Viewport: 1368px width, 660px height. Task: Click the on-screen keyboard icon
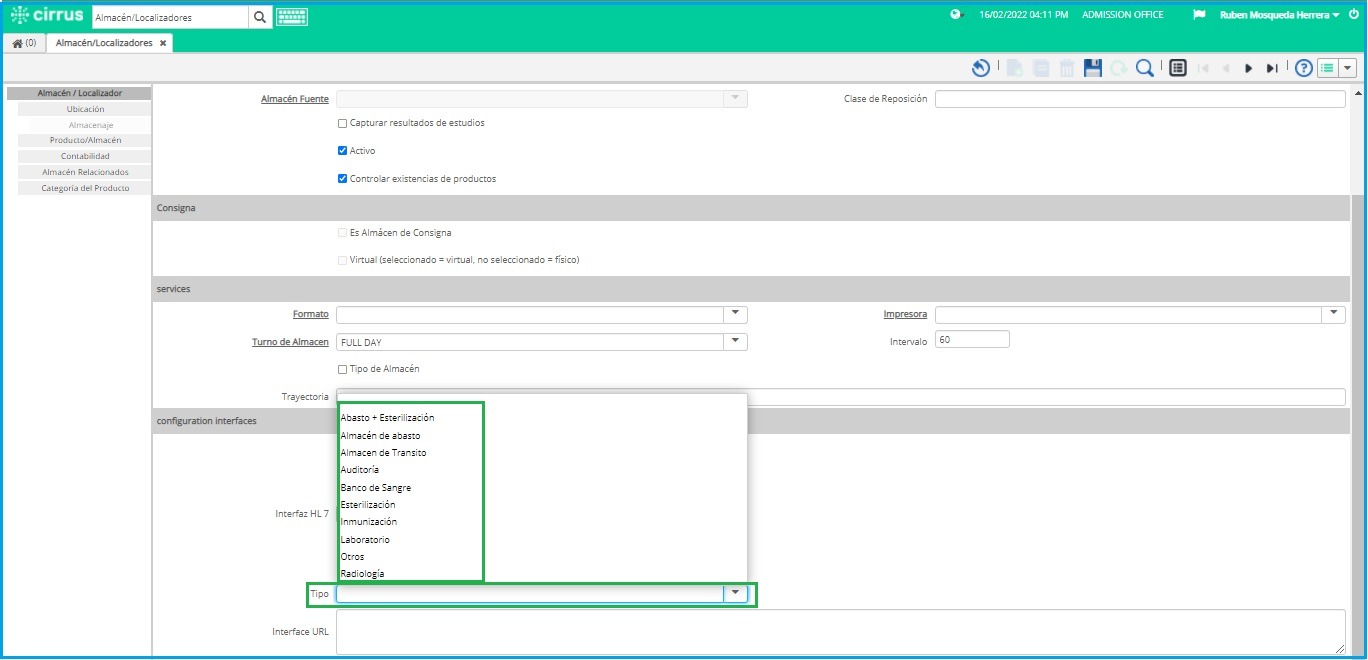point(290,16)
